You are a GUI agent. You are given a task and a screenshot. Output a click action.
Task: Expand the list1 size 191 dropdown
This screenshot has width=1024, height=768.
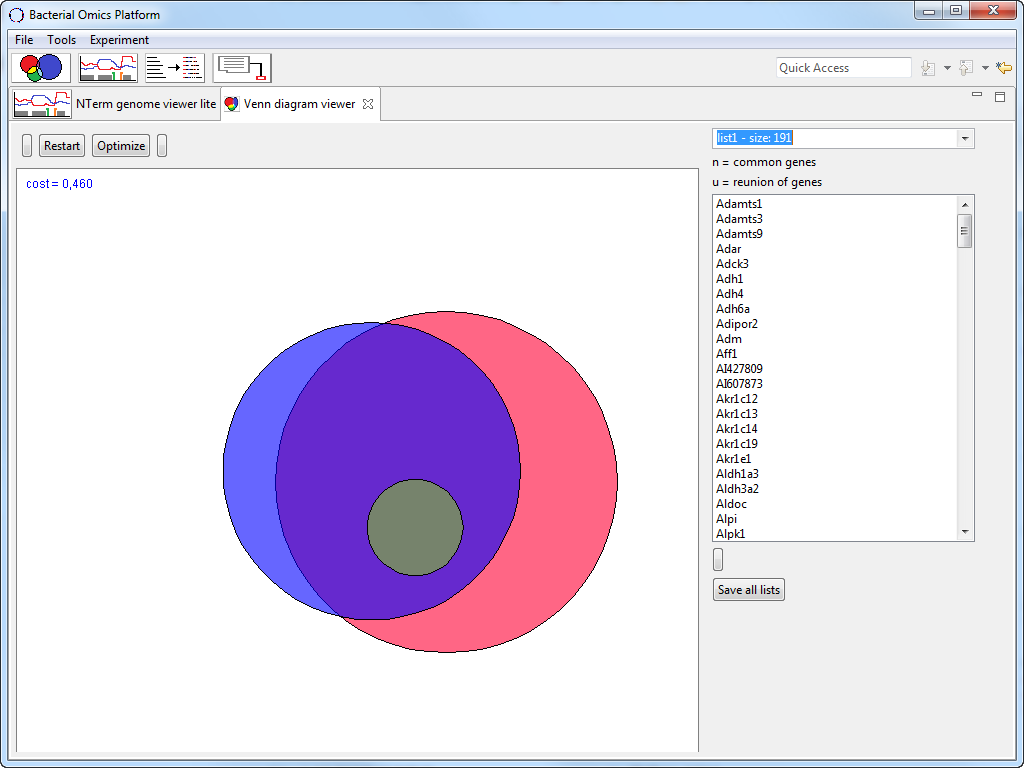click(x=964, y=138)
